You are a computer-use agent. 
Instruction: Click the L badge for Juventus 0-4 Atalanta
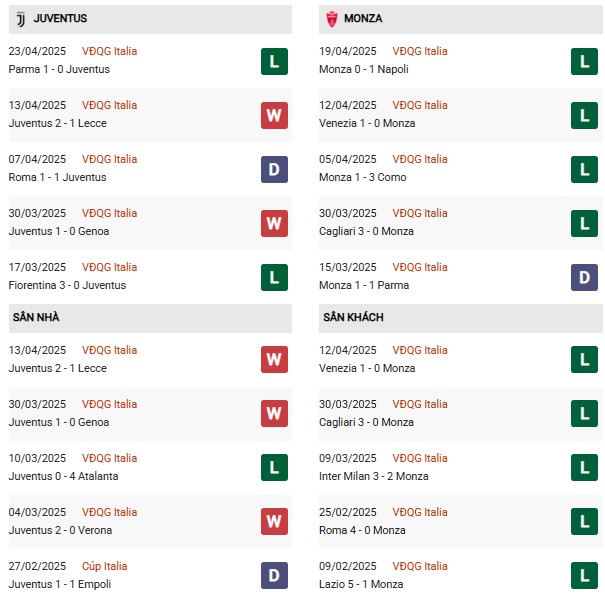274,468
